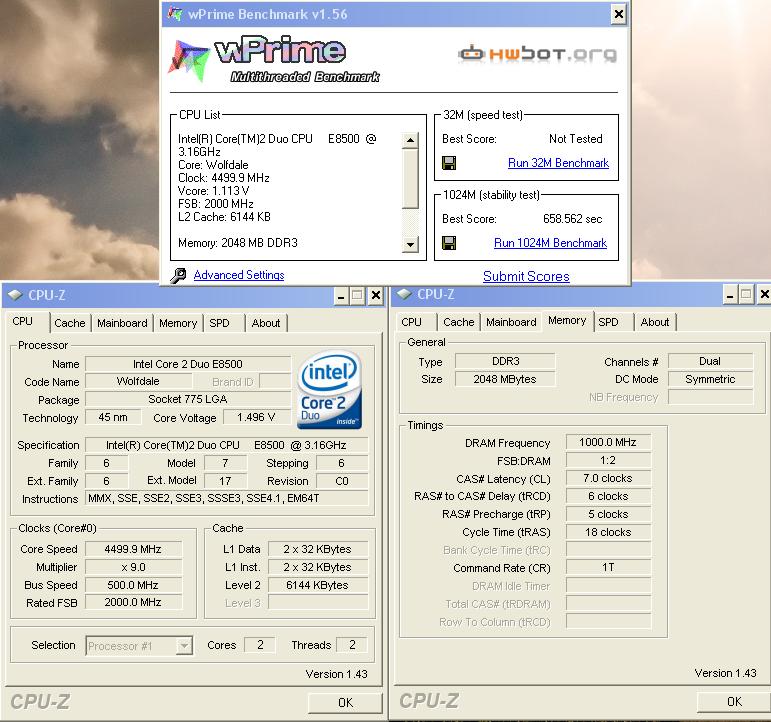This screenshot has width=771, height=722.
Task: Click the Cores count 2 field
Action: pyautogui.click(x=260, y=645)
